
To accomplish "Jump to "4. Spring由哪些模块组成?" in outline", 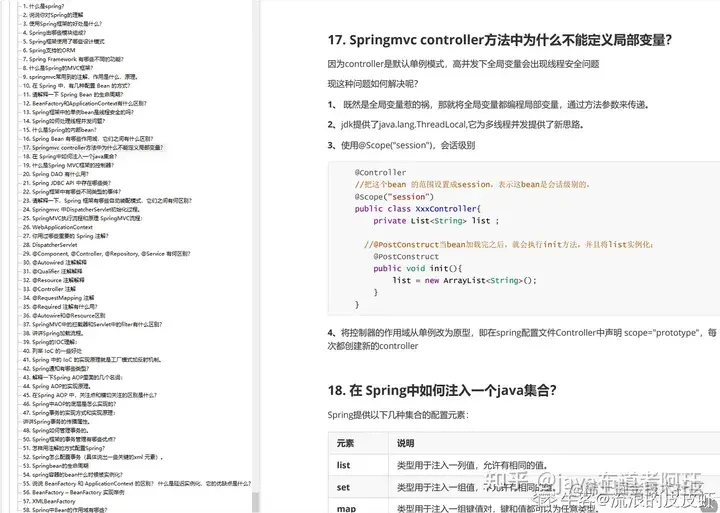I will tap(54, 33).
